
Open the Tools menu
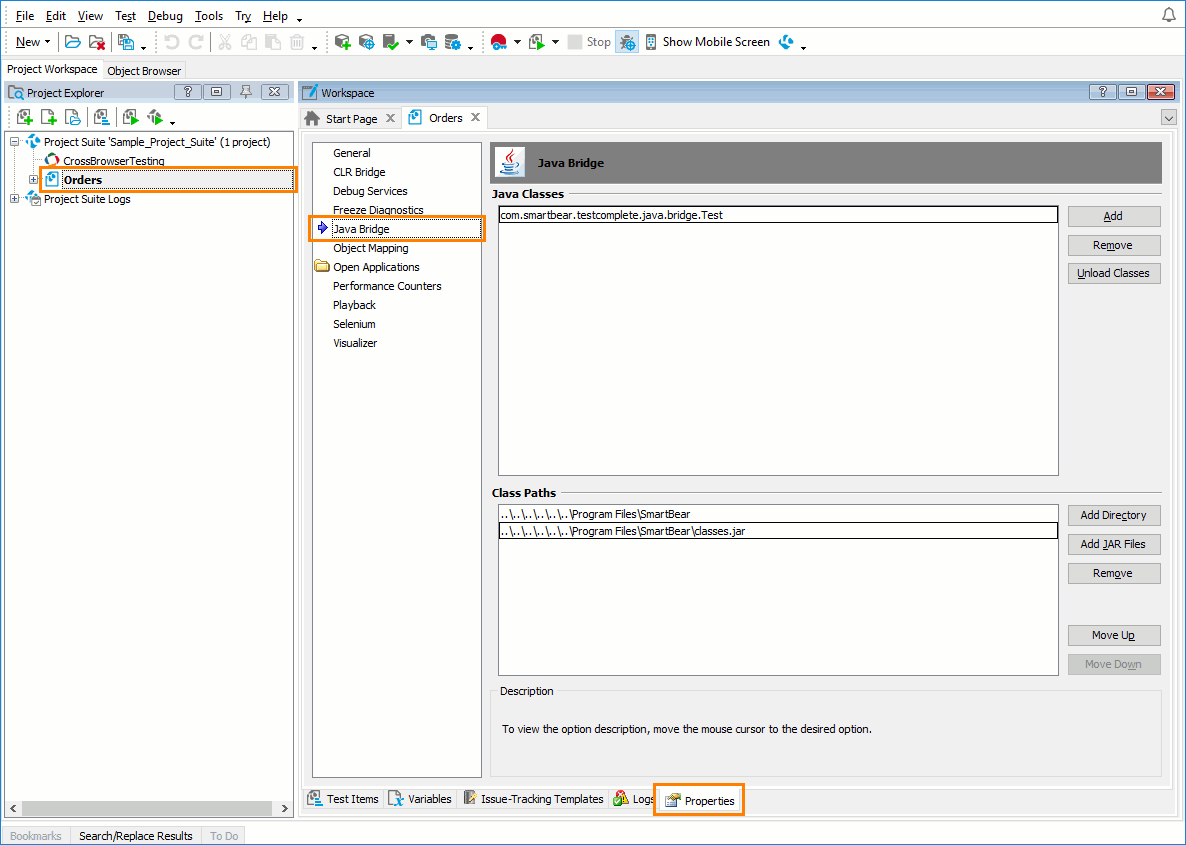coord(209,16)
